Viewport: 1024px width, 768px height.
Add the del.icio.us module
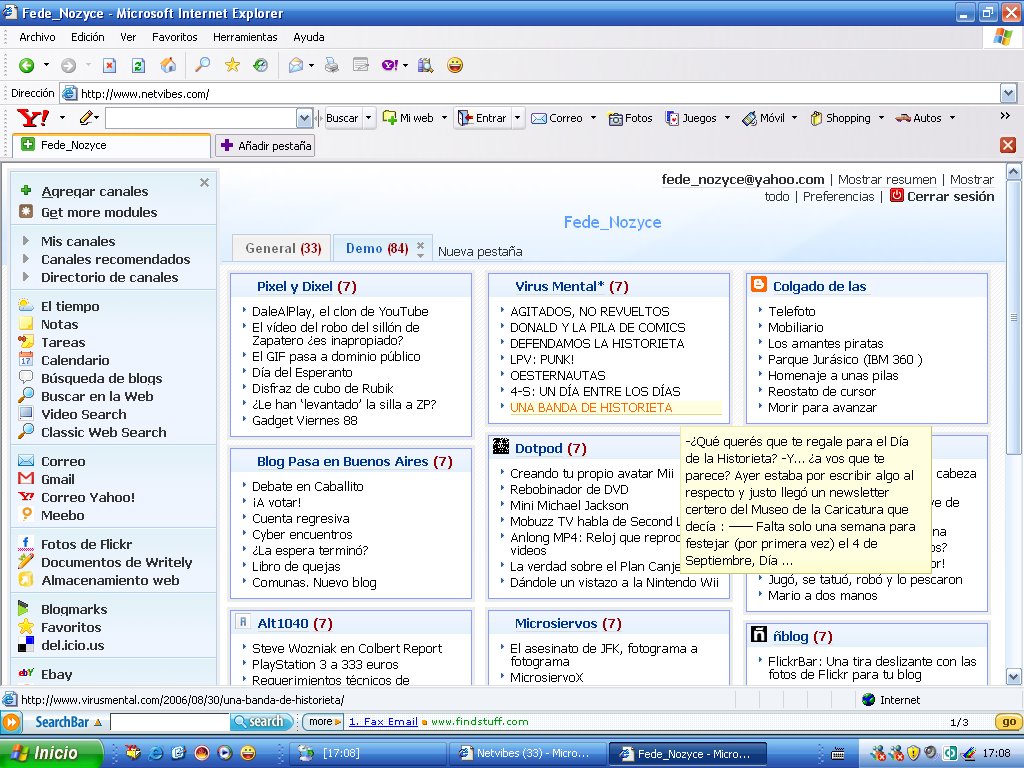[72, 645]
